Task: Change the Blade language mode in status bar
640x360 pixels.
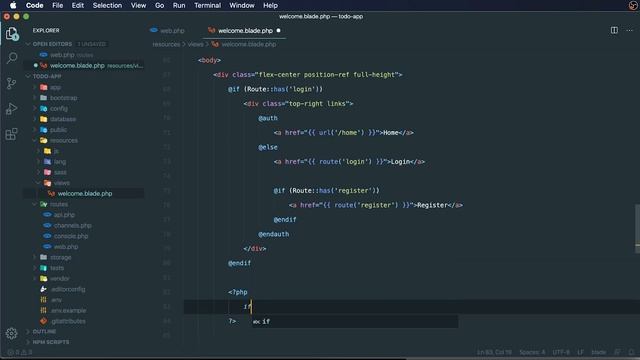Action: (x=599, y=352)
